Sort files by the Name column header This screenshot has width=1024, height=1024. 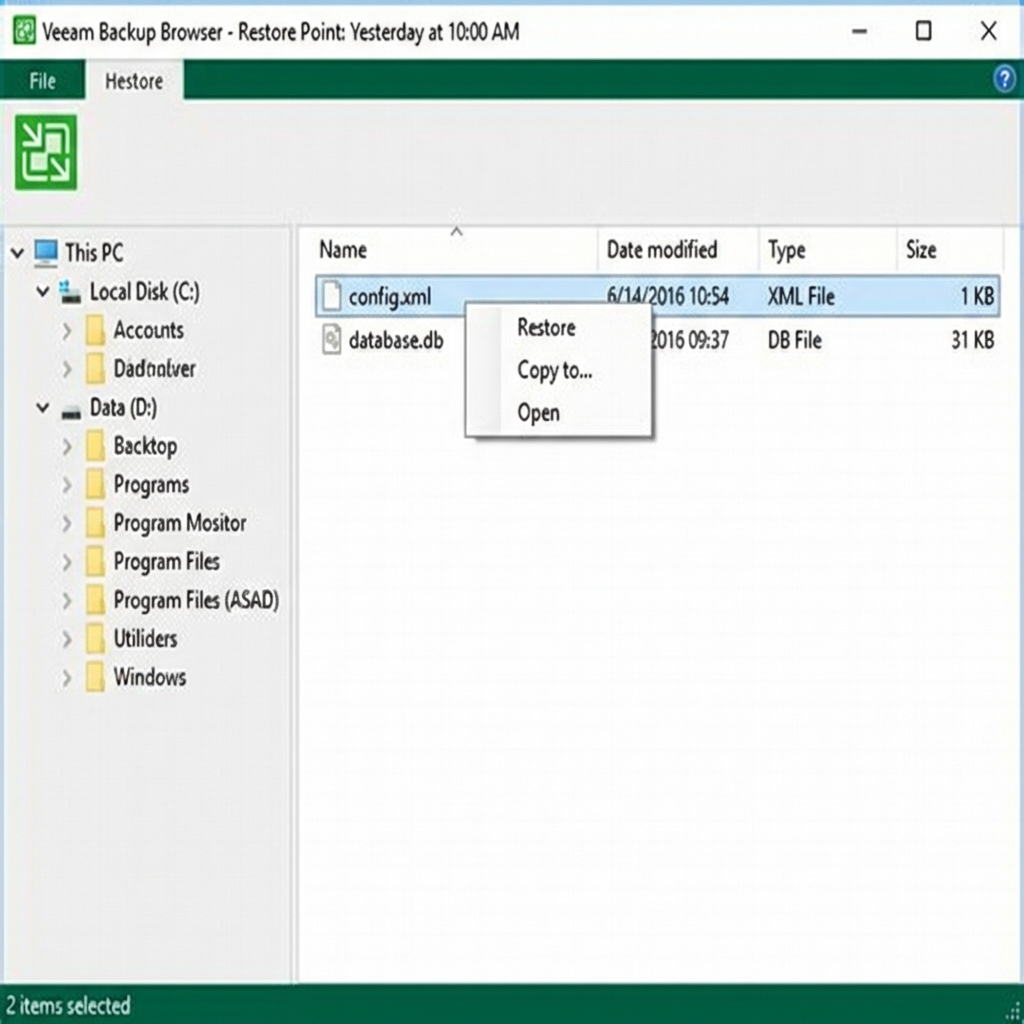point(344,250)
